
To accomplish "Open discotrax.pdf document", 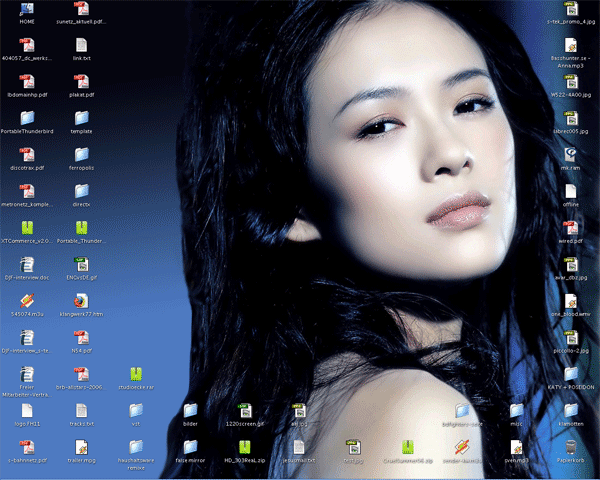I will pos(27,155).
